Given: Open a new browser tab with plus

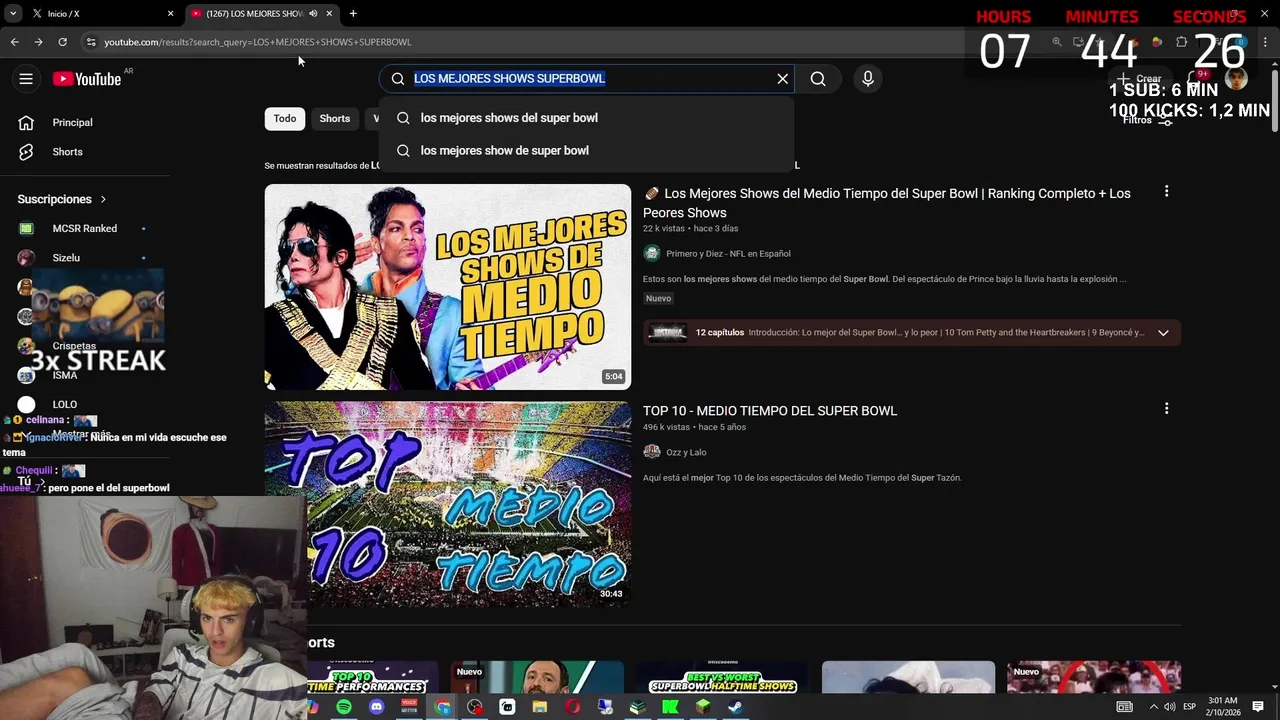Looking at the screenshot, I should pyautogui.click(x=353, y=14).
